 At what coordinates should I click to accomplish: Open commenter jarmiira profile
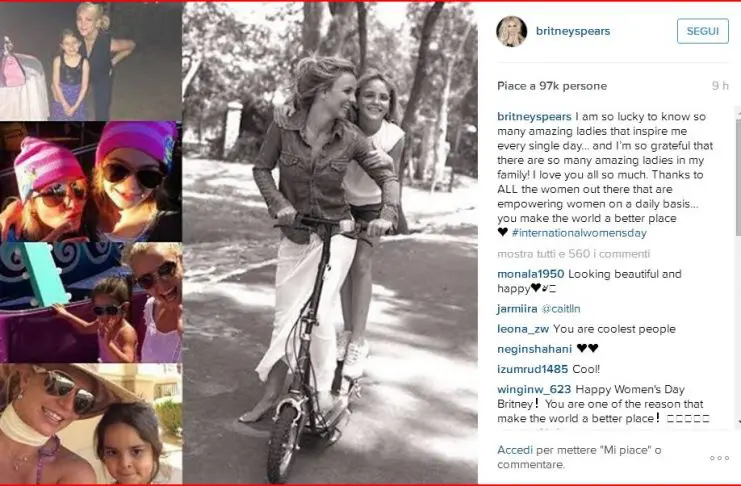(520, 310)
